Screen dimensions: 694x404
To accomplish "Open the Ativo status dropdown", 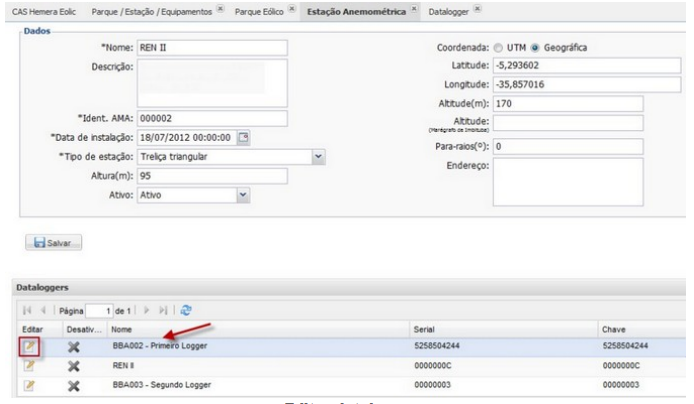I will (242, 196).
